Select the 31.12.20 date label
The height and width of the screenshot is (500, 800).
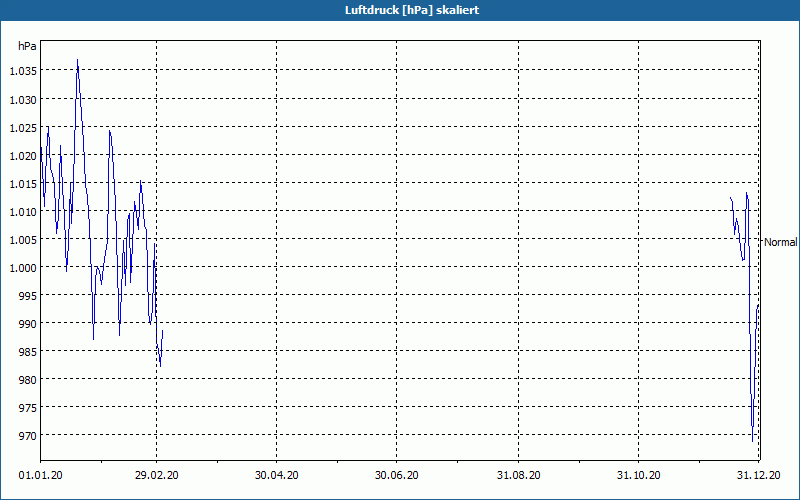pyautogui.click(x=758, y=475)
